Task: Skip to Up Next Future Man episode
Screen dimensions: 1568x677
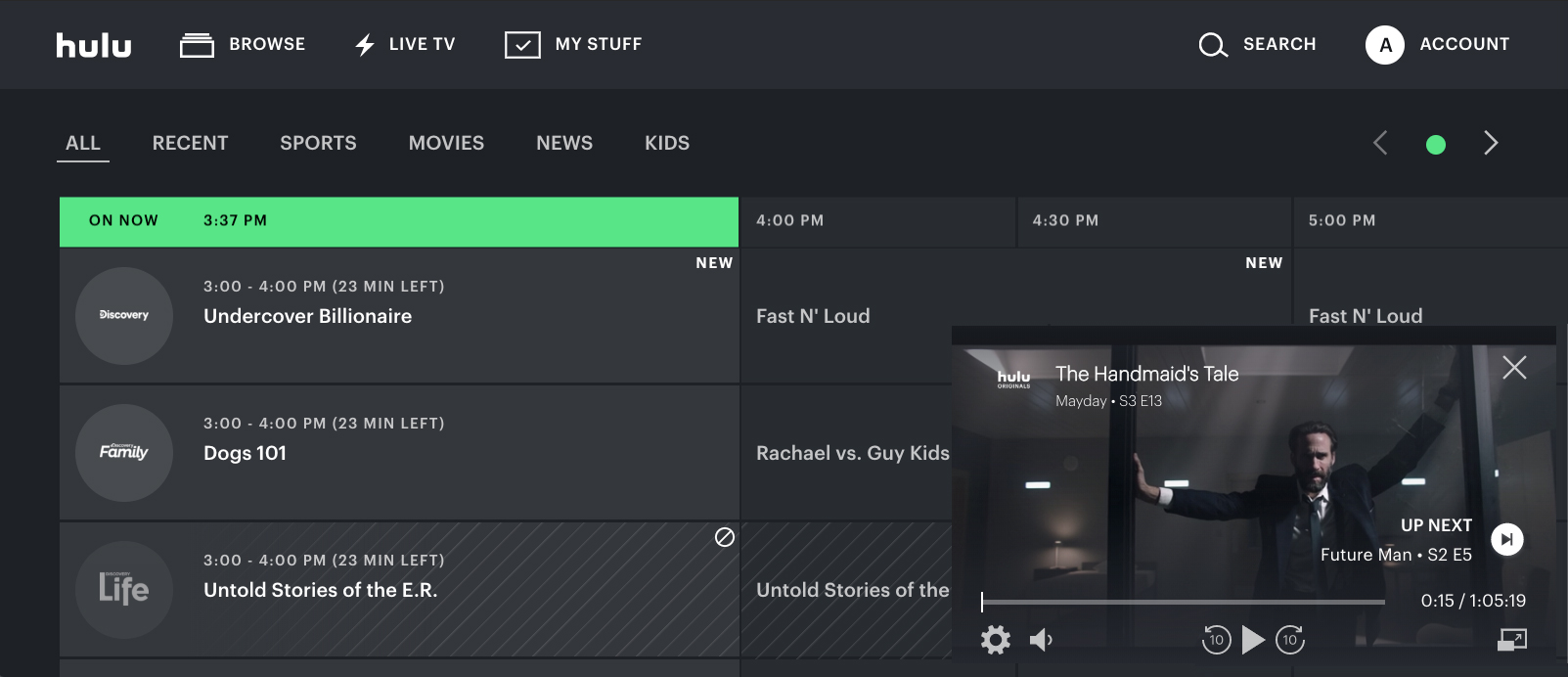Action: pos(1506,539)
